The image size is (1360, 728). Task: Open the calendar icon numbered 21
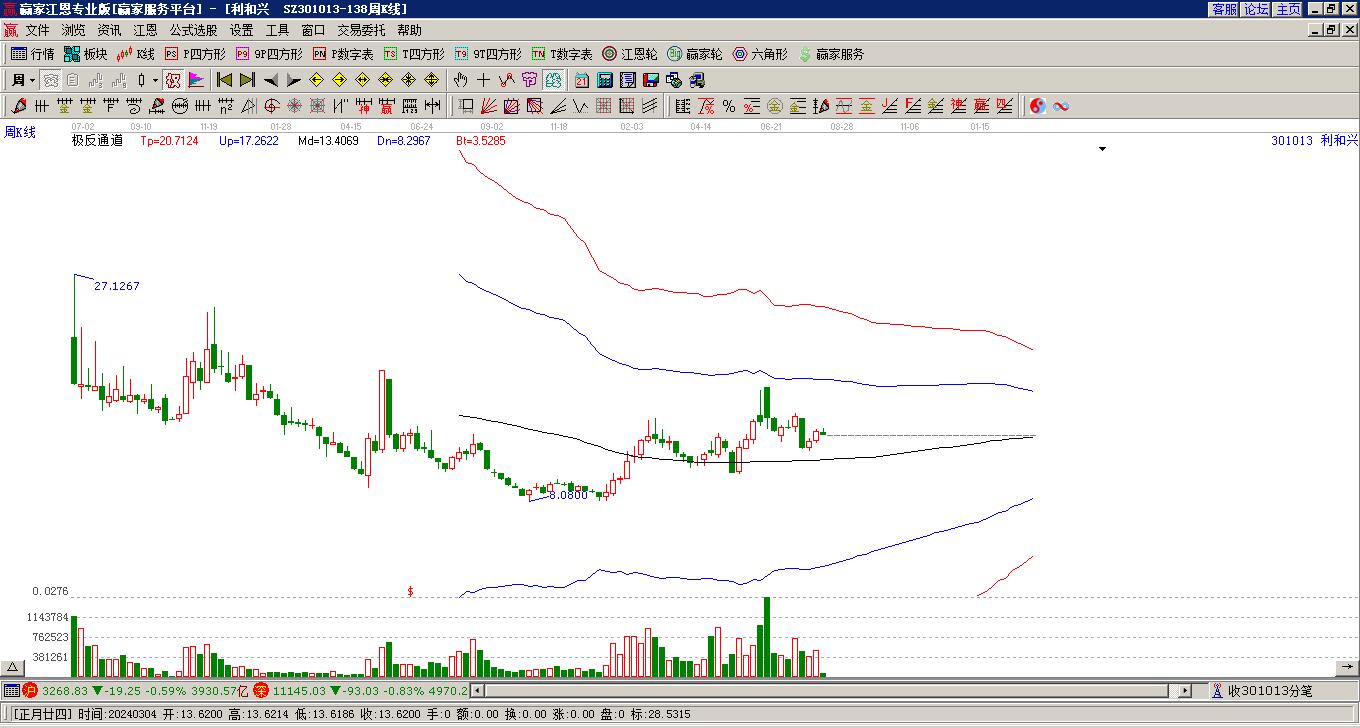[x=581, y=80]
